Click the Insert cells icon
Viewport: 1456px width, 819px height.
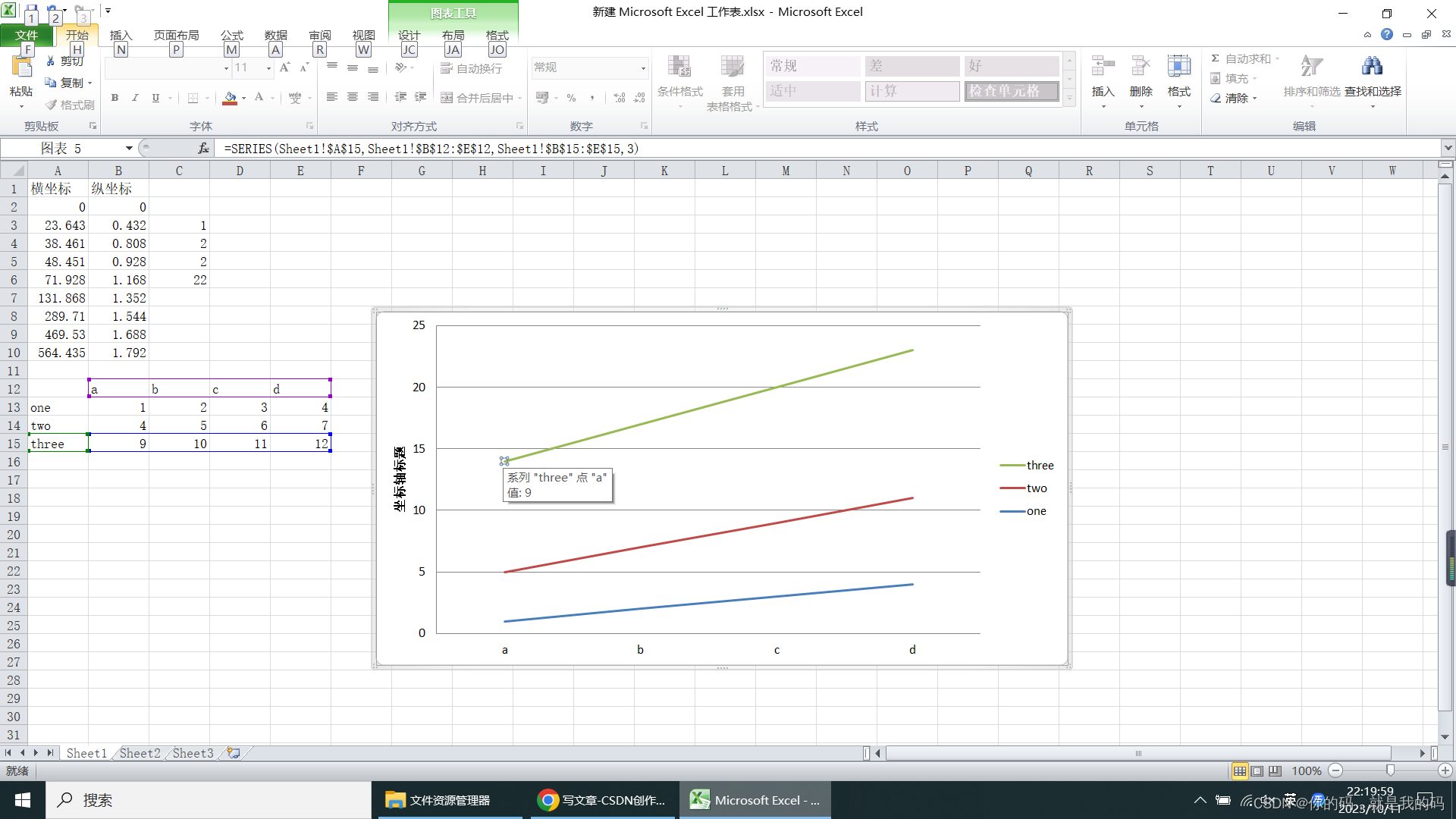(1103, 67)
